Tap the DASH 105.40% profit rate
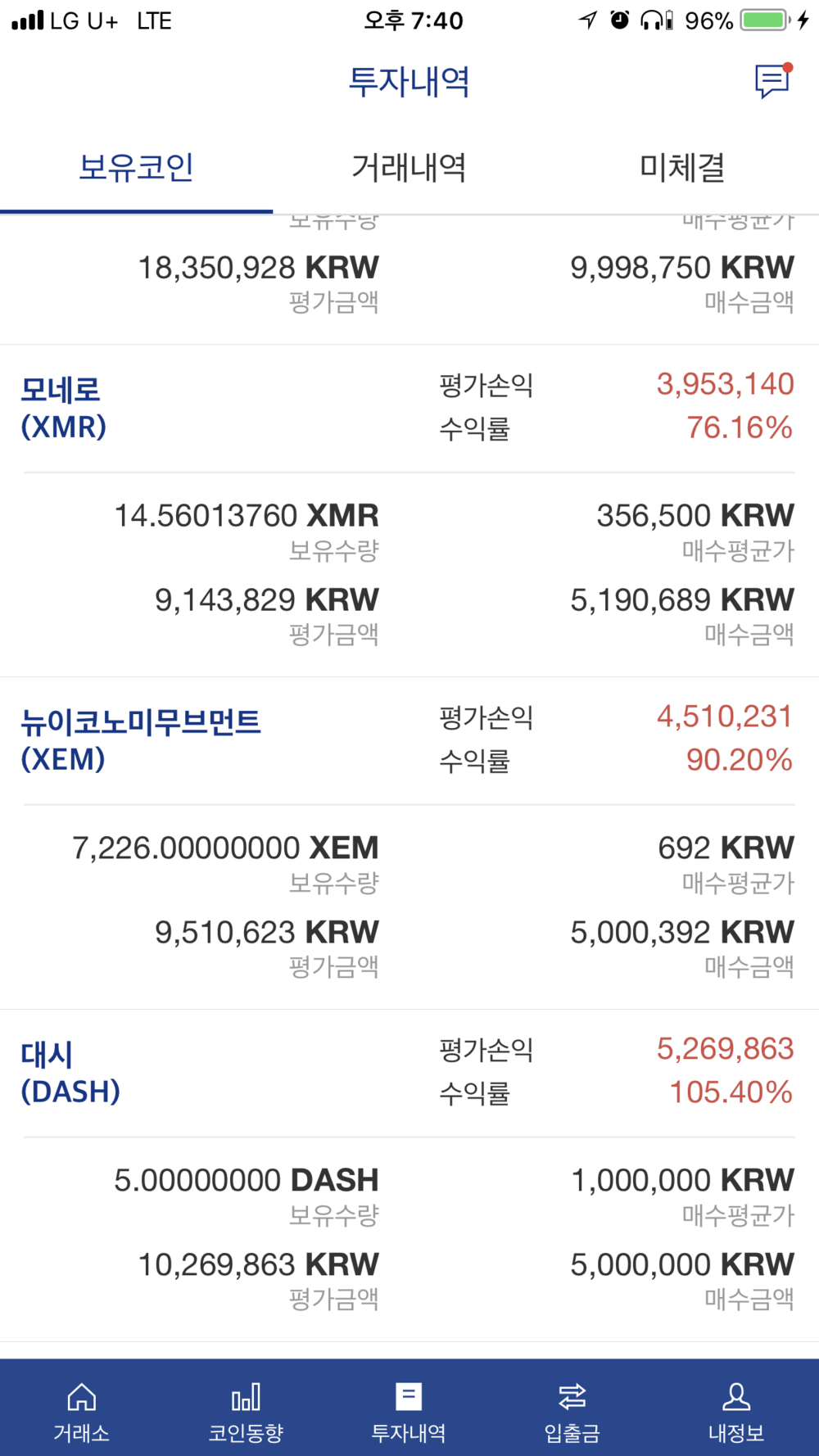819x1456 pixels. point(731,1092)
